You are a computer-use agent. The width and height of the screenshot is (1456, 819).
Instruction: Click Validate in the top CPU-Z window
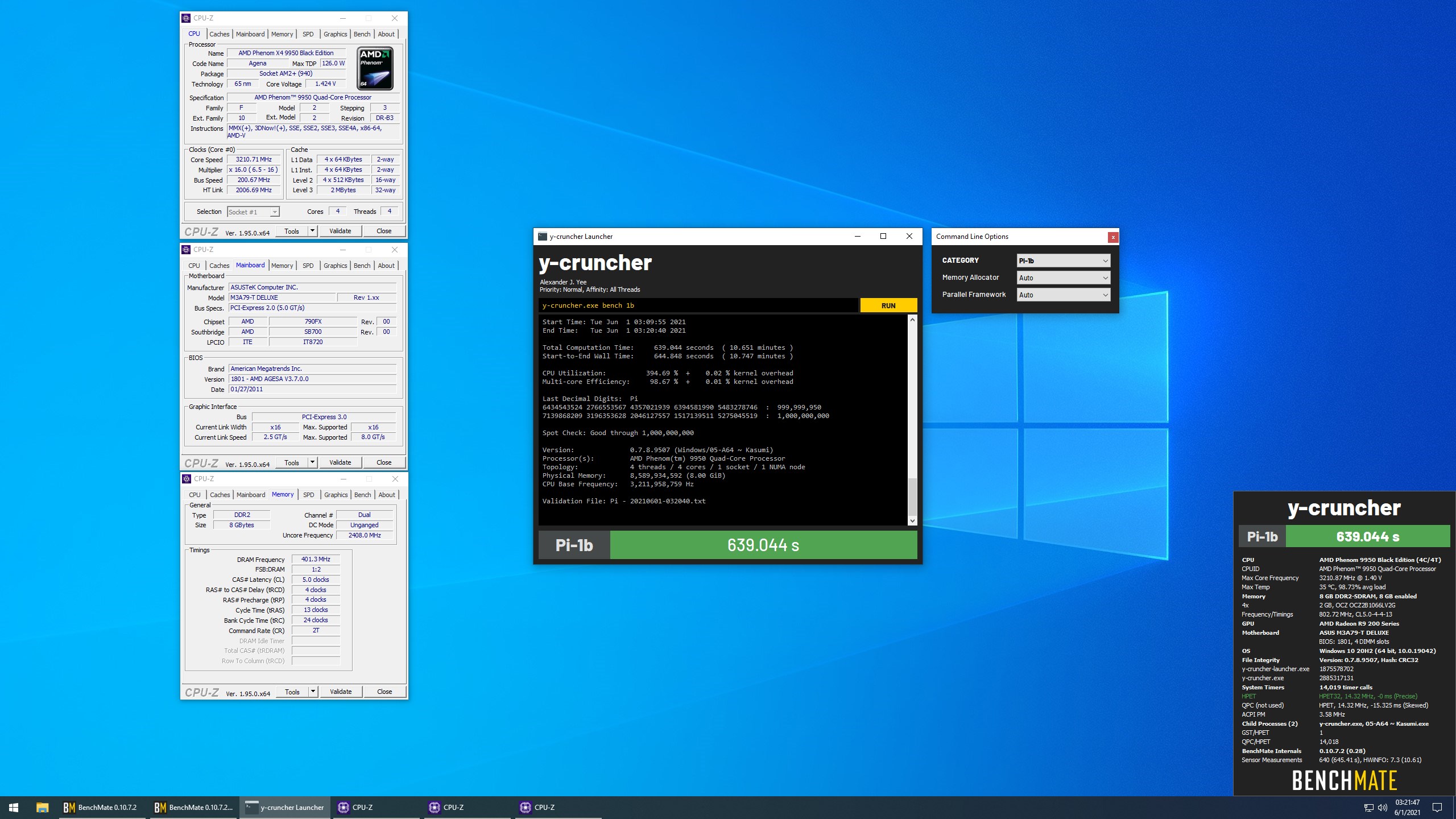click(x=340, y=231)
